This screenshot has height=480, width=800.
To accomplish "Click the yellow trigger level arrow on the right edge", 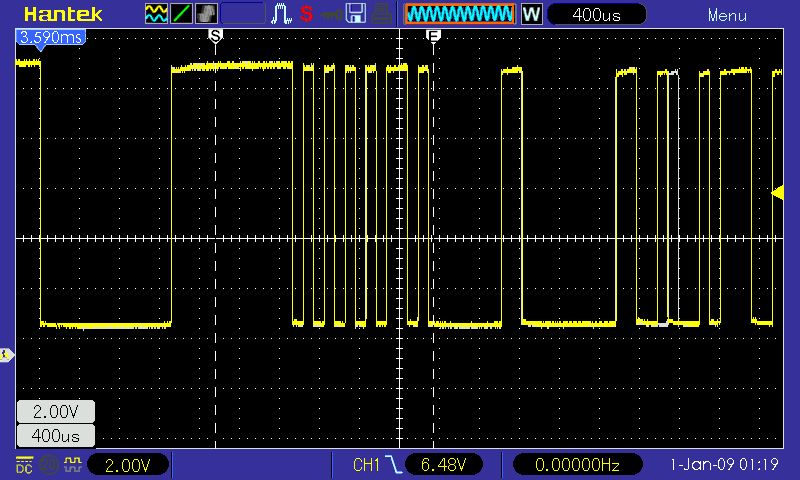I will 777,193.
